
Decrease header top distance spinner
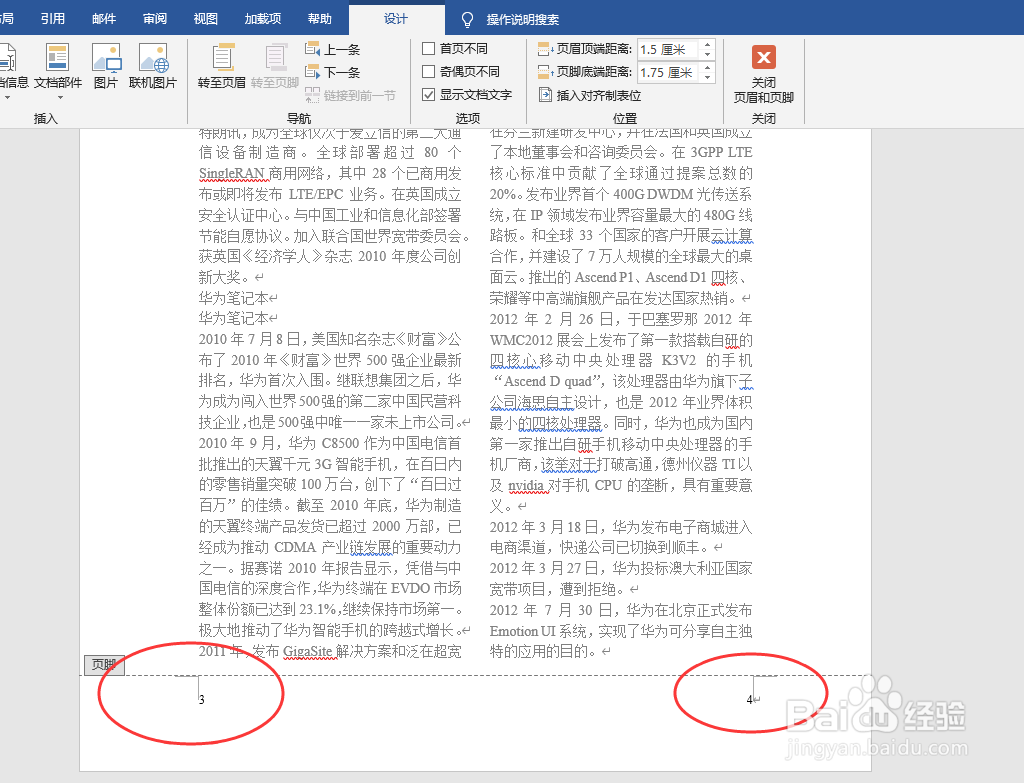pyautogui.click(x=707, y=54)
